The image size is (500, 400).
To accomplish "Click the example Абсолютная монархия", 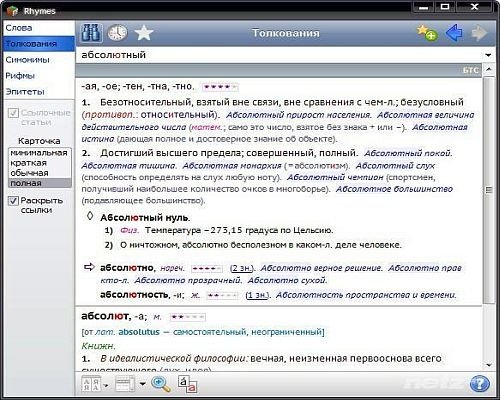I will pos(232,166).
